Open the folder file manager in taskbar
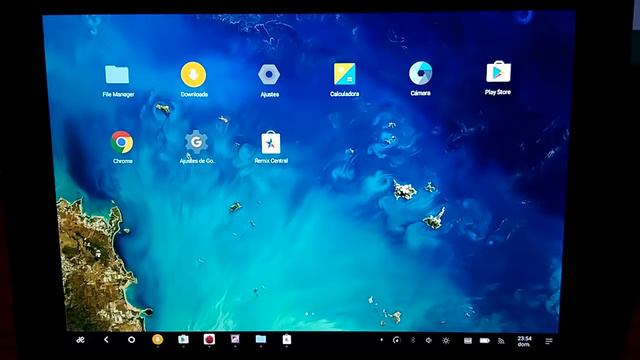Screen dimensions: 640x360 tap(261, 339)
